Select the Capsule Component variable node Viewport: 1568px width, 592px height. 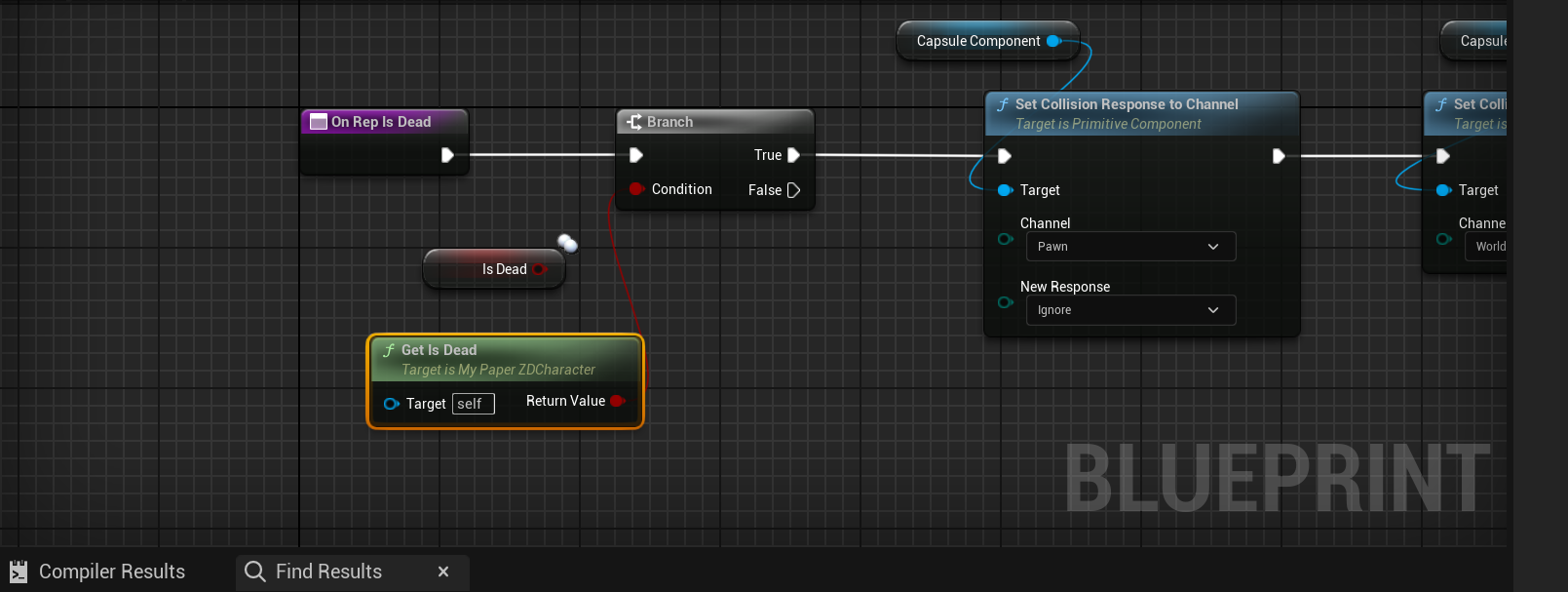[x=987, y=41]
